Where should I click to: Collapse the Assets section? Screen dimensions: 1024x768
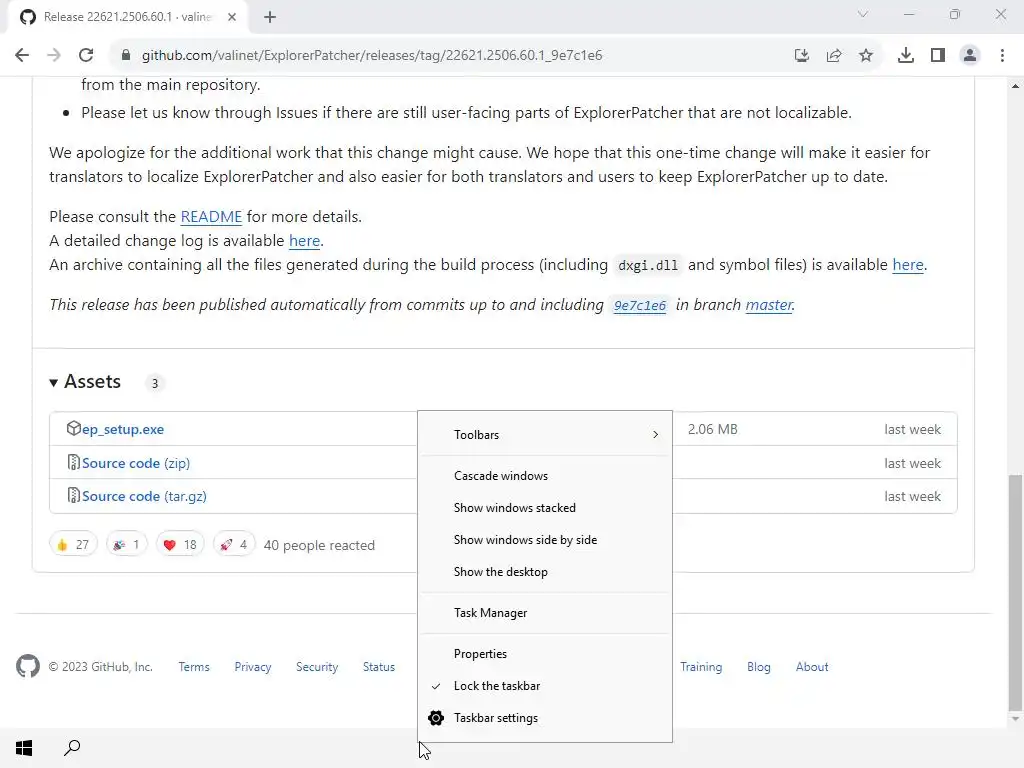(x=86, y=382)
